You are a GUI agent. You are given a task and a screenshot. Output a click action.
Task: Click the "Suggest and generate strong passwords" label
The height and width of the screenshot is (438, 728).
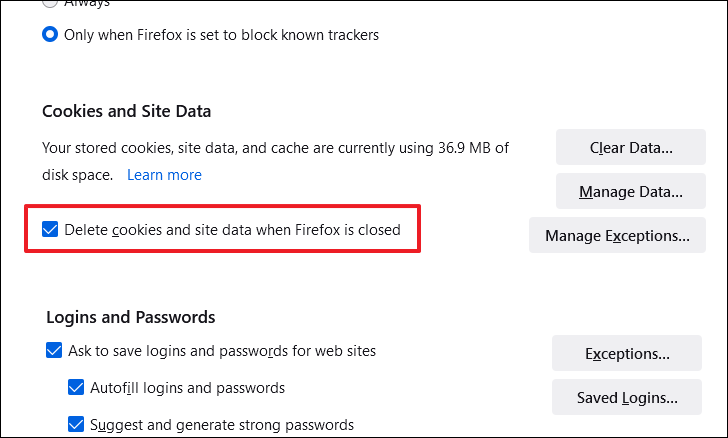tap(221, 424)
